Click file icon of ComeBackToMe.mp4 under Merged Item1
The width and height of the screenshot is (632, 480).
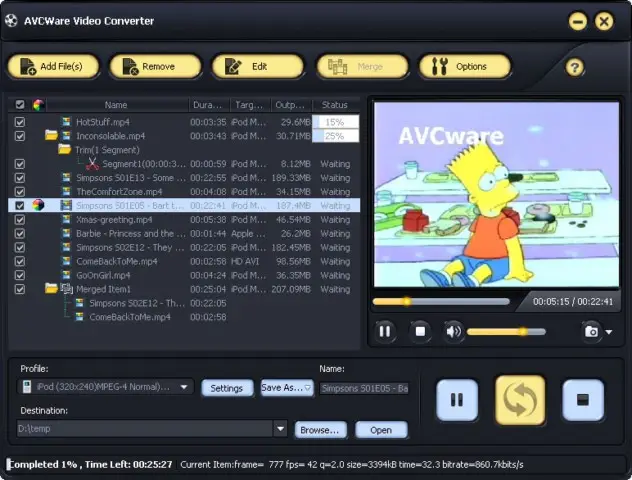pyautogui.click(x=79, y=317)
